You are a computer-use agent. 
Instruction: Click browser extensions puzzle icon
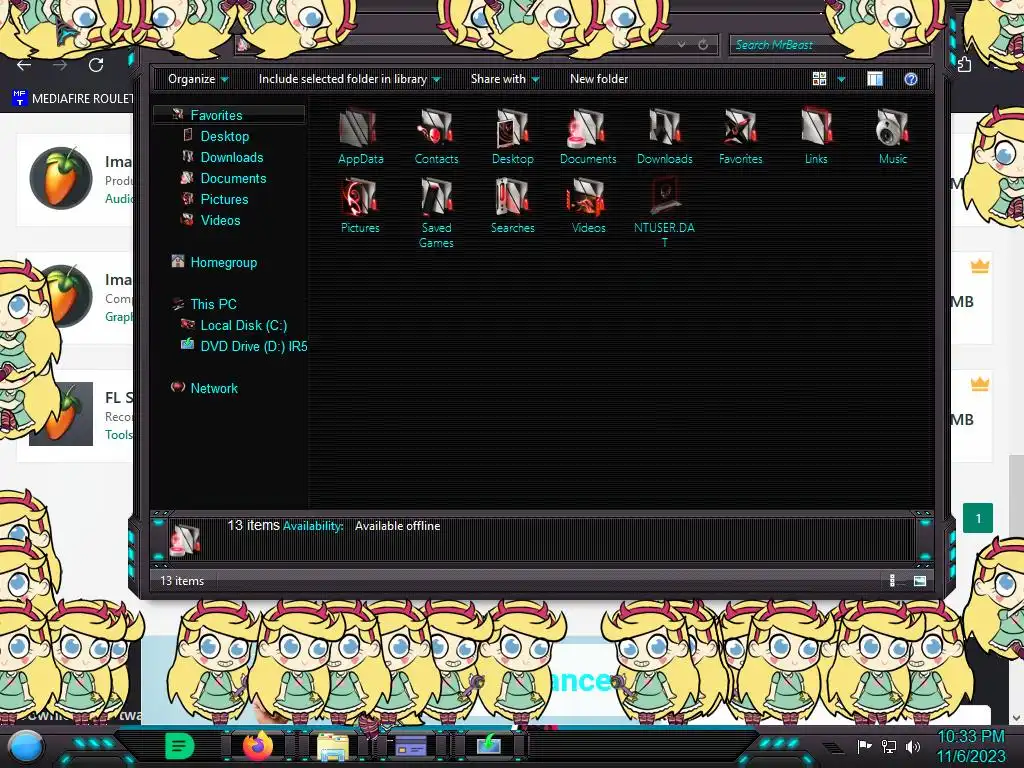pos(965,64)
